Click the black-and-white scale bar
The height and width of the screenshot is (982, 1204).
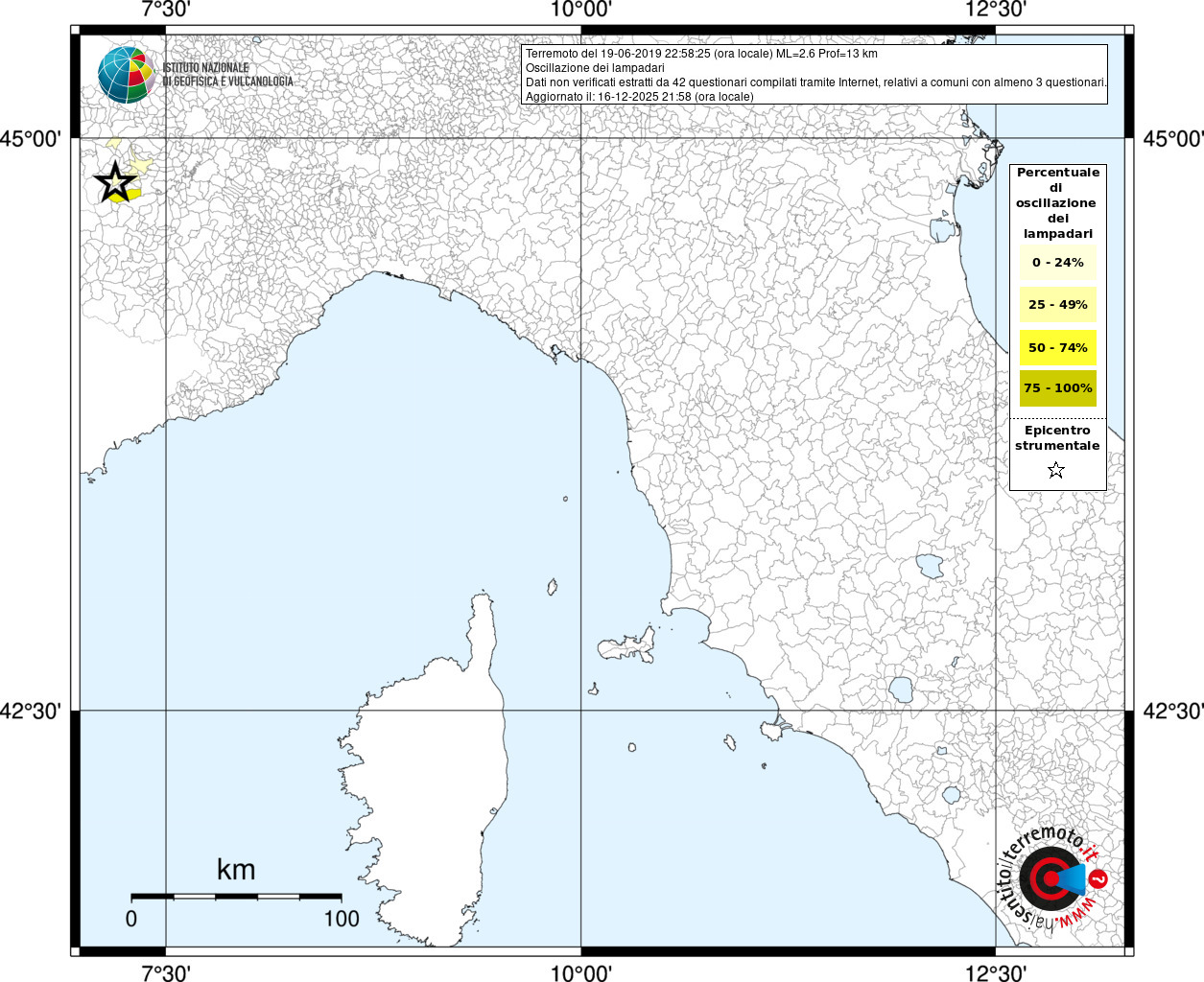(x=236, y=897)
